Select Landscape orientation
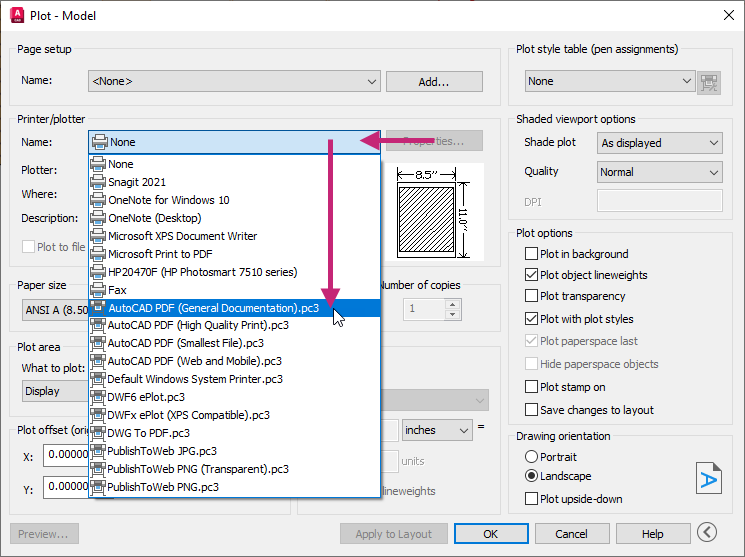The width and height of the screenshot is (745, 557). click(531, 476)
